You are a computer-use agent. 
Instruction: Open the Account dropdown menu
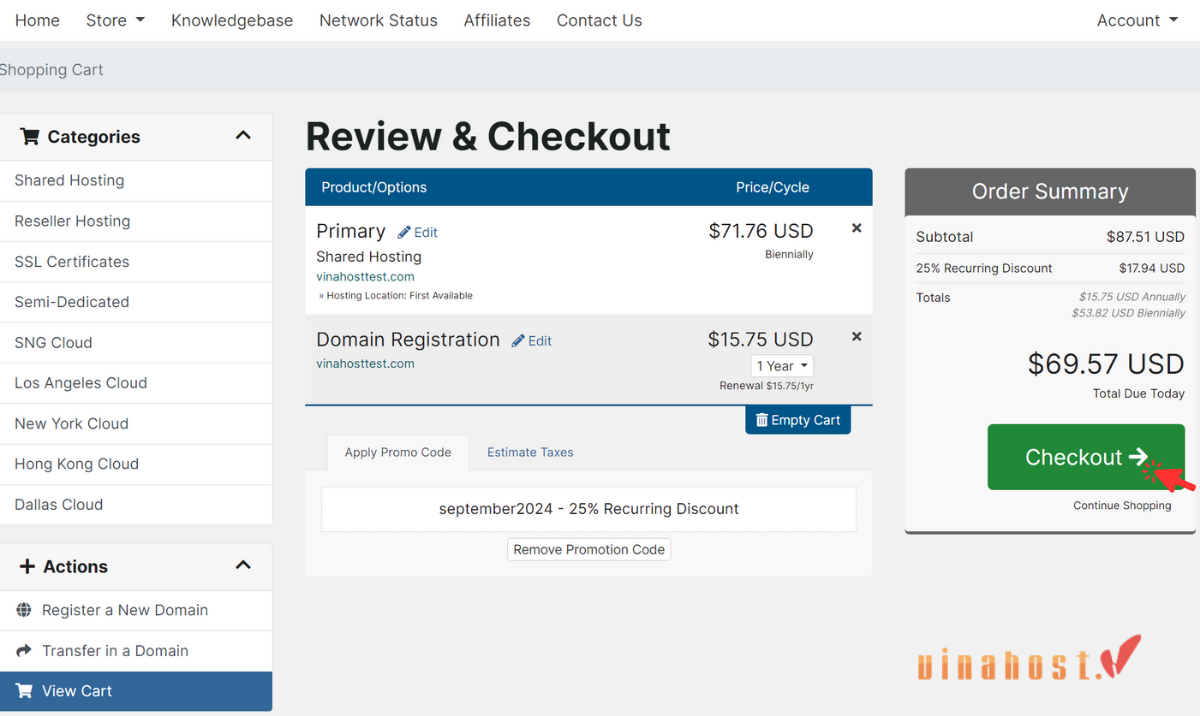coord(1137,20)
